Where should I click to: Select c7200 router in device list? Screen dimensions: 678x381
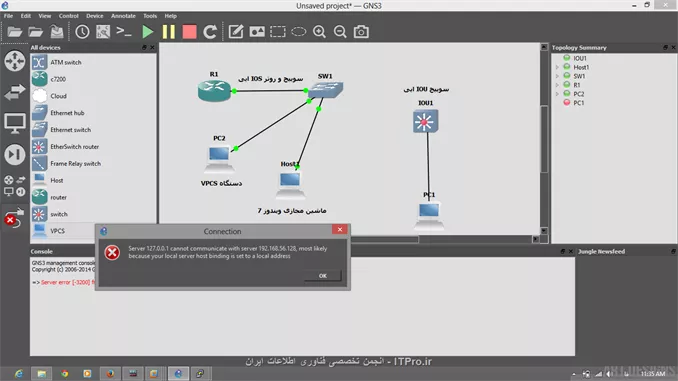93,79
